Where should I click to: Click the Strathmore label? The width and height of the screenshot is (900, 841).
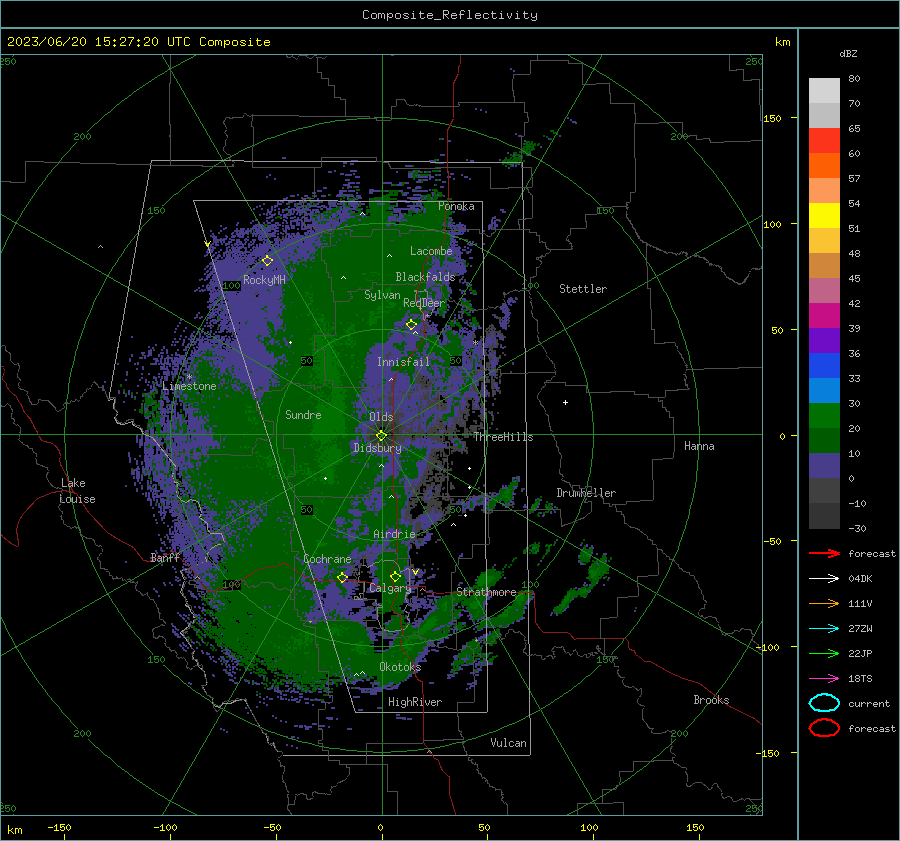click(x=486, y=592)
